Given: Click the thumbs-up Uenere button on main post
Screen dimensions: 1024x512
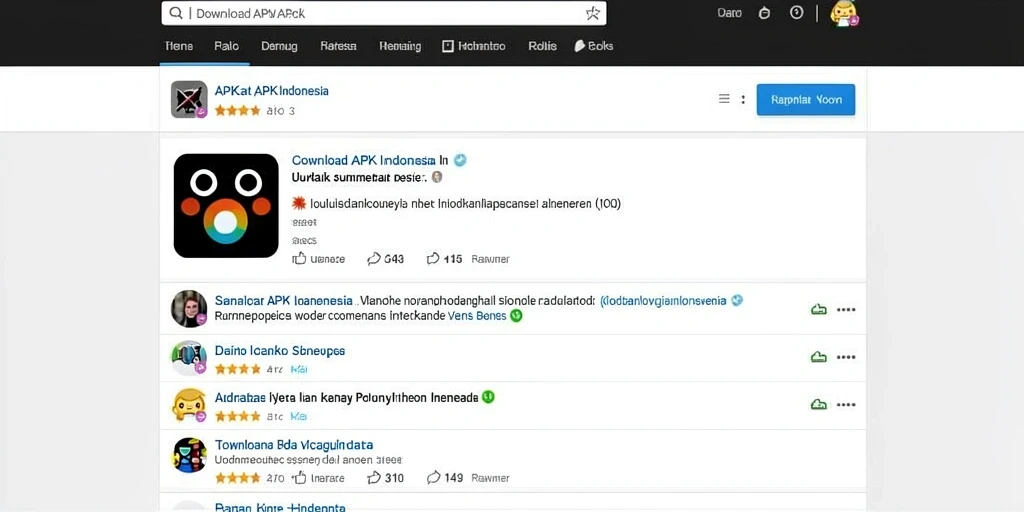Looking at the screenshot, I should 319,259.
